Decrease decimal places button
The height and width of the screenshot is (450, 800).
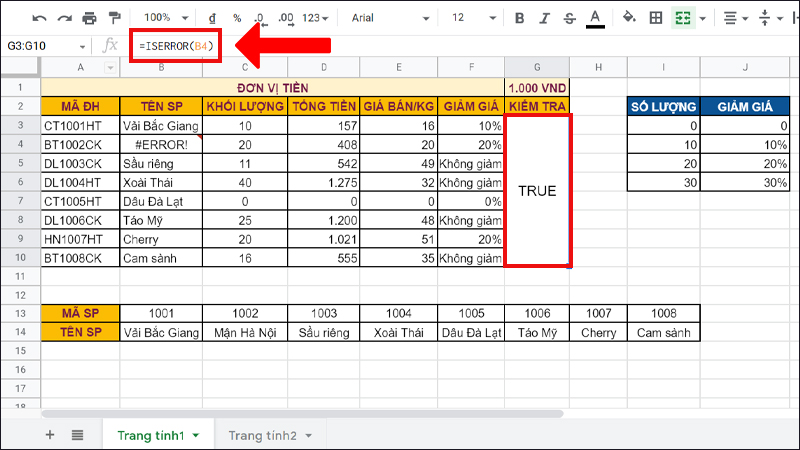[x=261, y=18]
